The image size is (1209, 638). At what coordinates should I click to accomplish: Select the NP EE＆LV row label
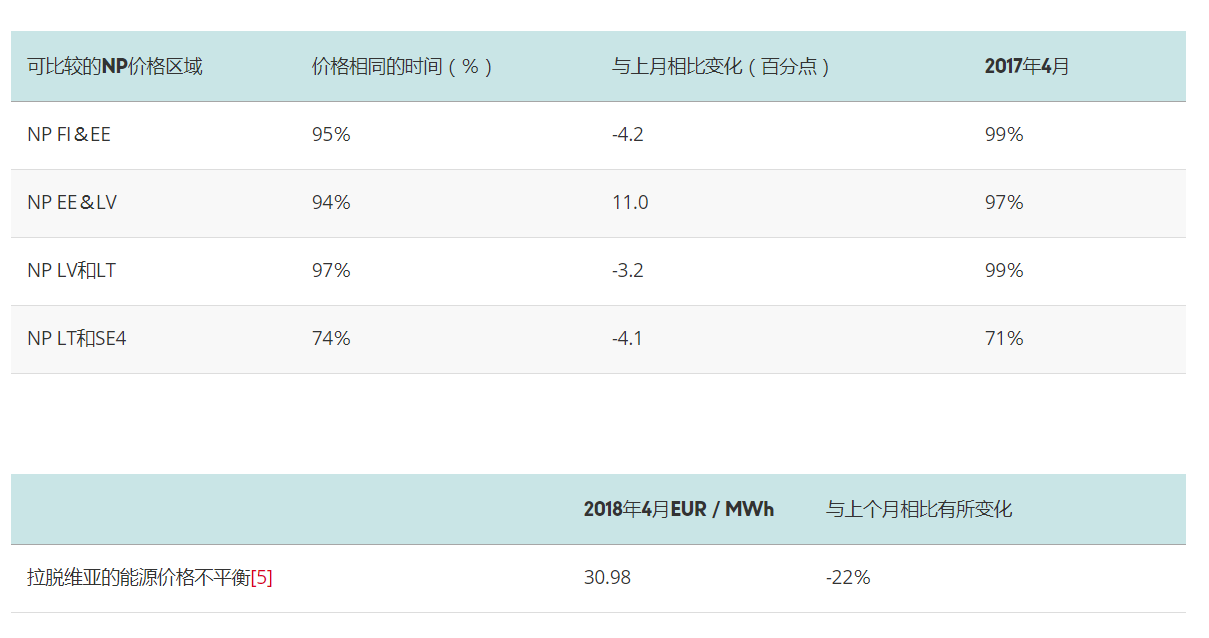click(72, 203)
